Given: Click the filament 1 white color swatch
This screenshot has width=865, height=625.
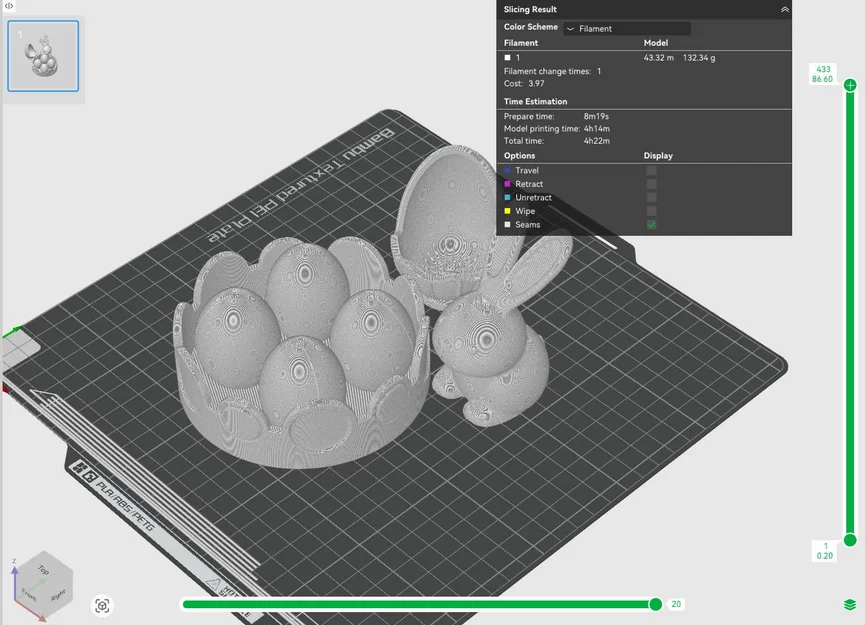Looking at the screenshot, I should click(x=508, y=57).
